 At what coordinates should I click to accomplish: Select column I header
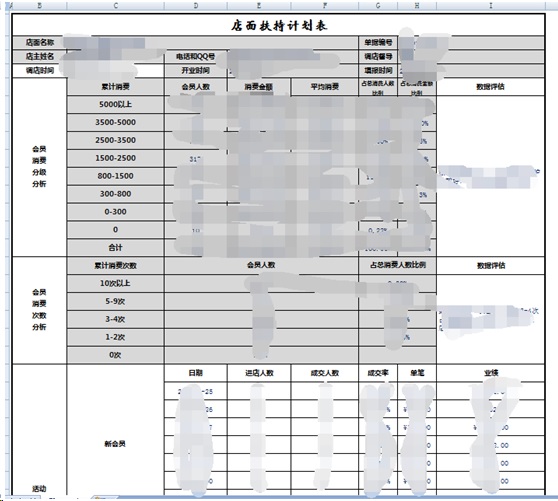[491, 5]
